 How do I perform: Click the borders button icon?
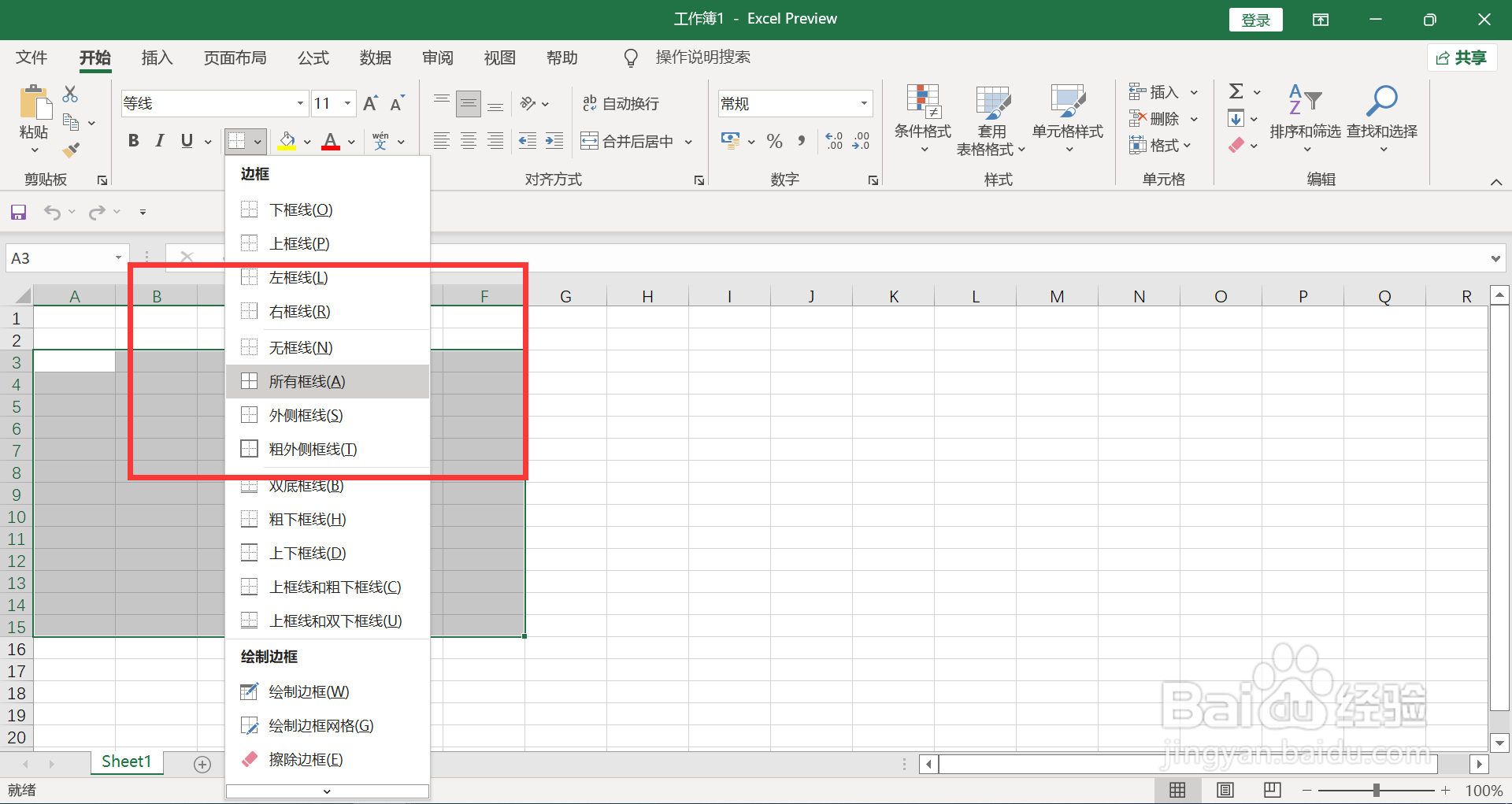236,141
